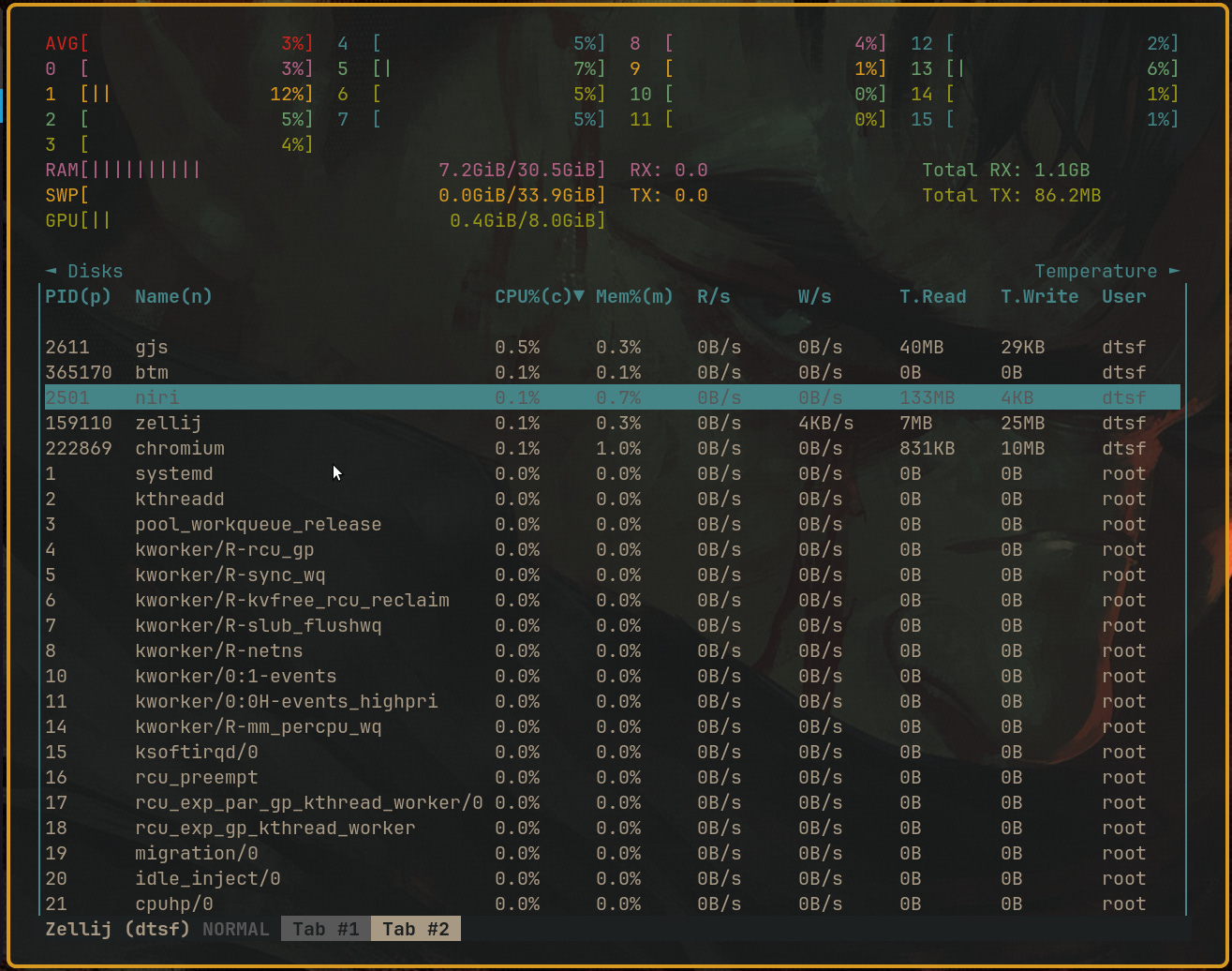Sort by R/s column header
The image size is (1232, 971).
click(x=714, y=297)
